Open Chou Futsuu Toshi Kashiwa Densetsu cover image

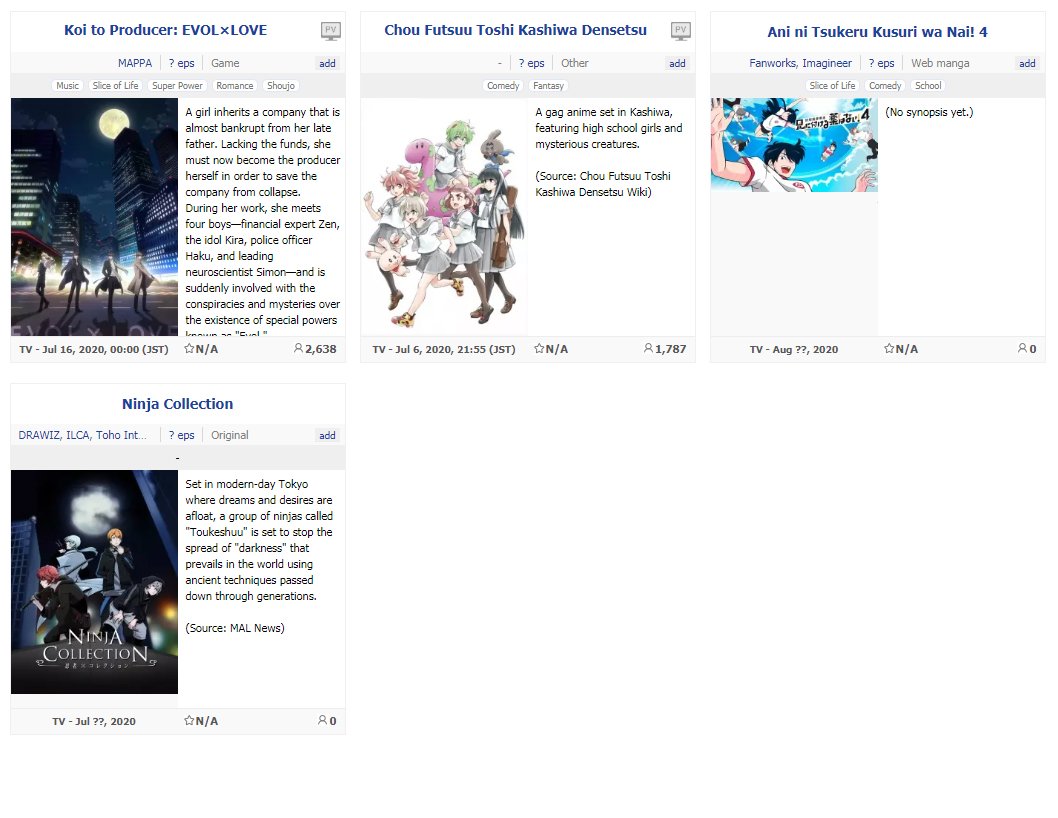point(444,217)
